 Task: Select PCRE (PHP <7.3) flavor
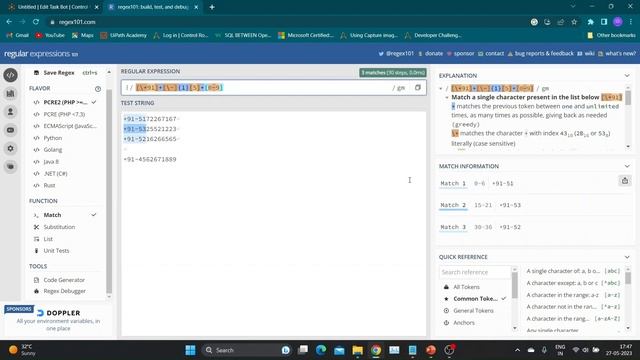64,114
